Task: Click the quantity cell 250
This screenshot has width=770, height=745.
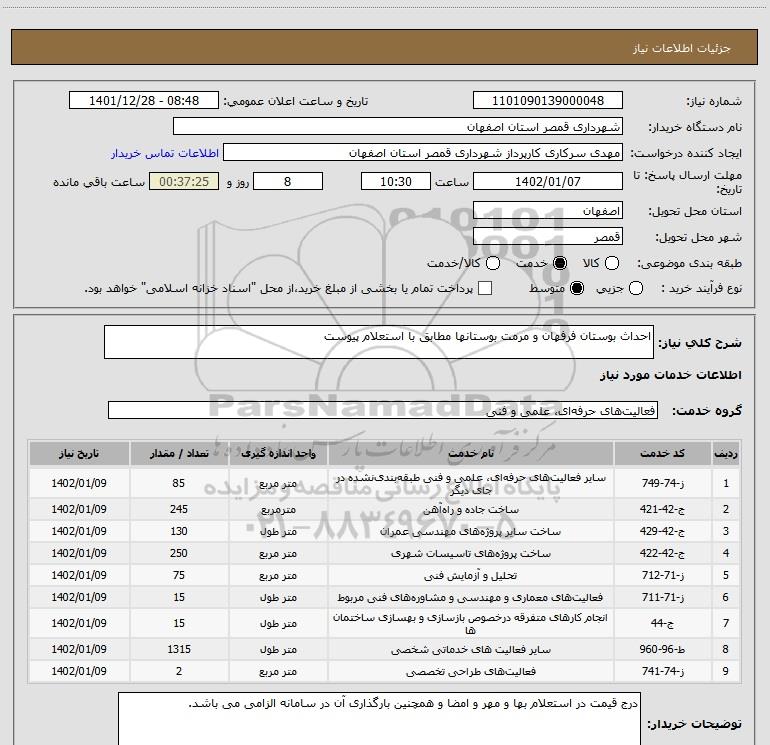Action: 179,553
